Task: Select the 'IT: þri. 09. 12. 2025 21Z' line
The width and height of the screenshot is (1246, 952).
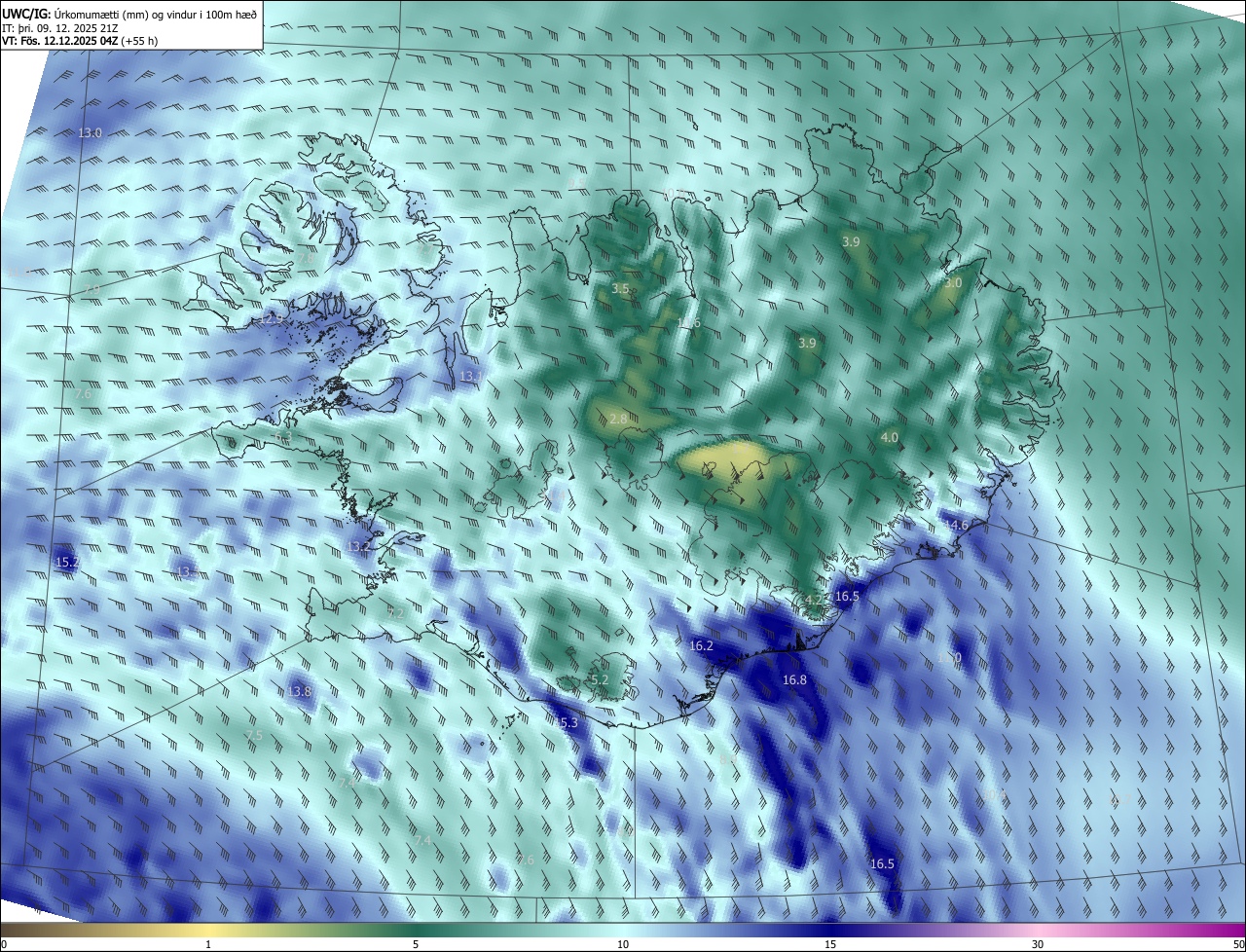Action: point(59,28)
